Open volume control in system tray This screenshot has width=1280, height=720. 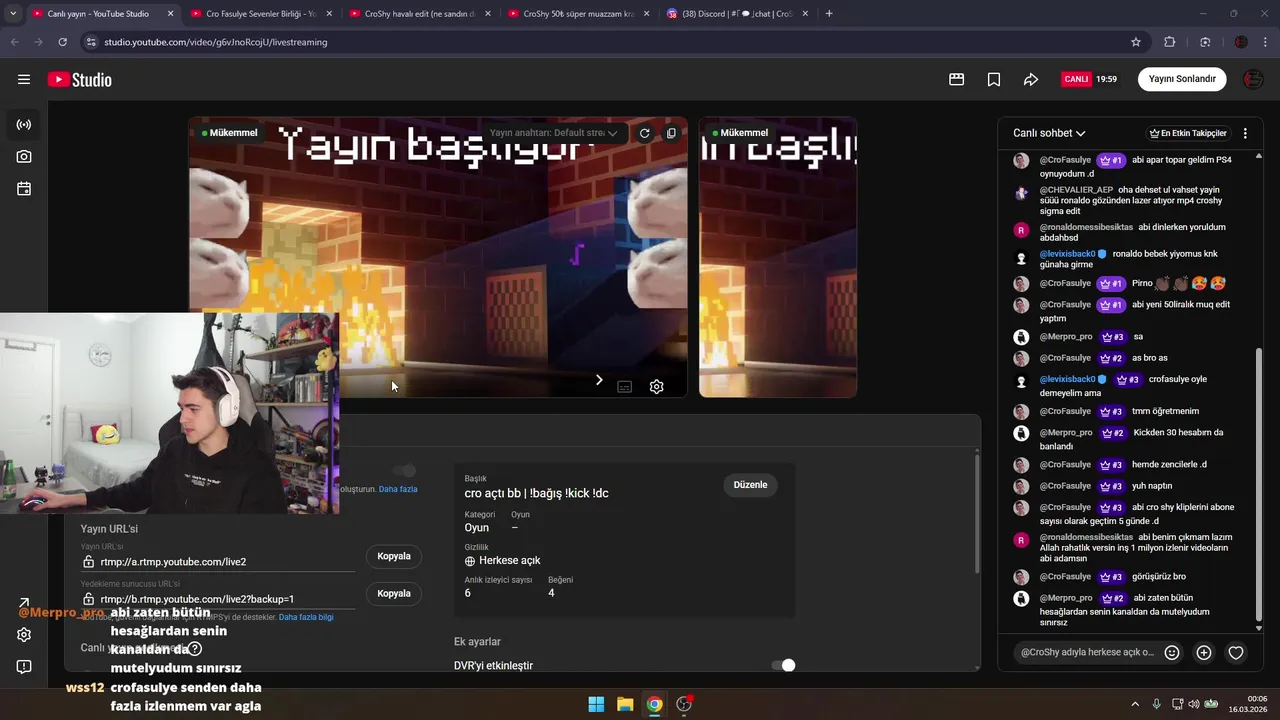pyautogui.click(x=1194, y=704)
